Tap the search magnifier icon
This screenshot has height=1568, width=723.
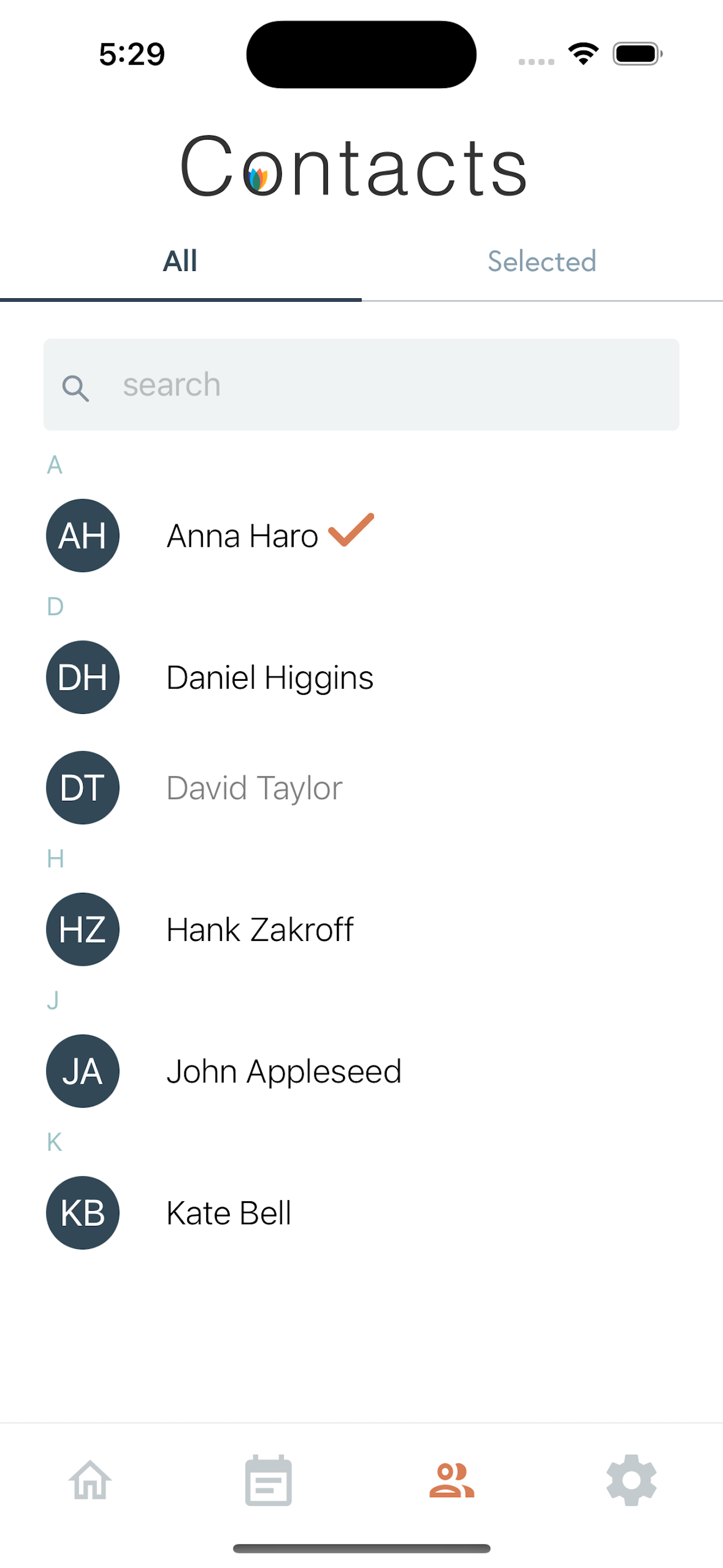(76, 388)
